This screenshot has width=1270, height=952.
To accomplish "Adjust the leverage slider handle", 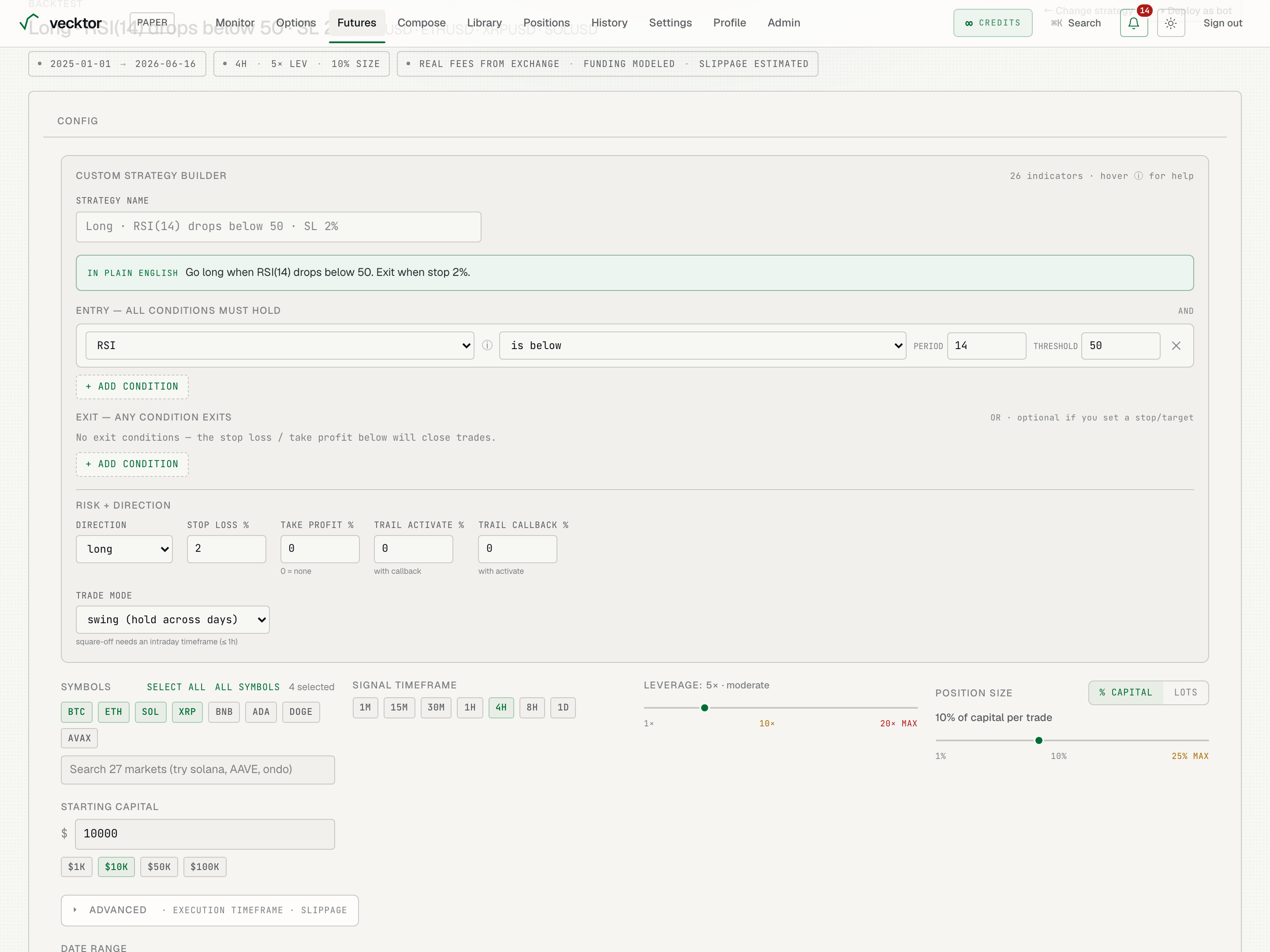I will point(705,707).
